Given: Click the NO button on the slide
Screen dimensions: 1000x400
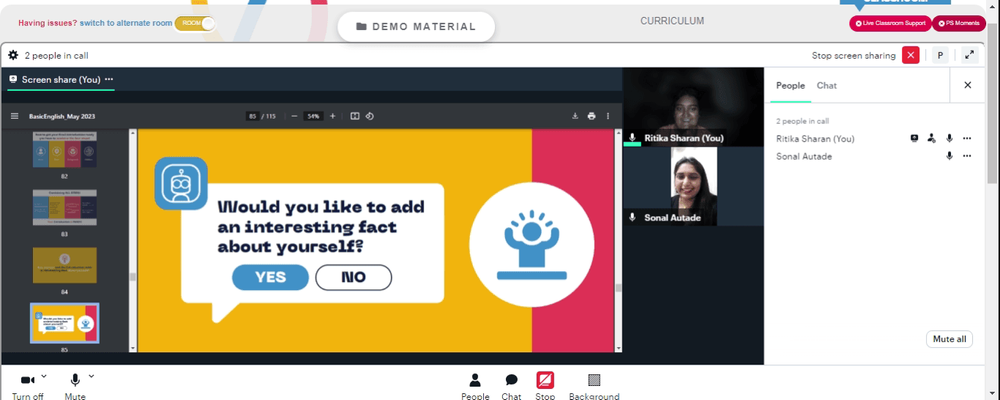Looking at the screenshot, I should click(353, 278).
